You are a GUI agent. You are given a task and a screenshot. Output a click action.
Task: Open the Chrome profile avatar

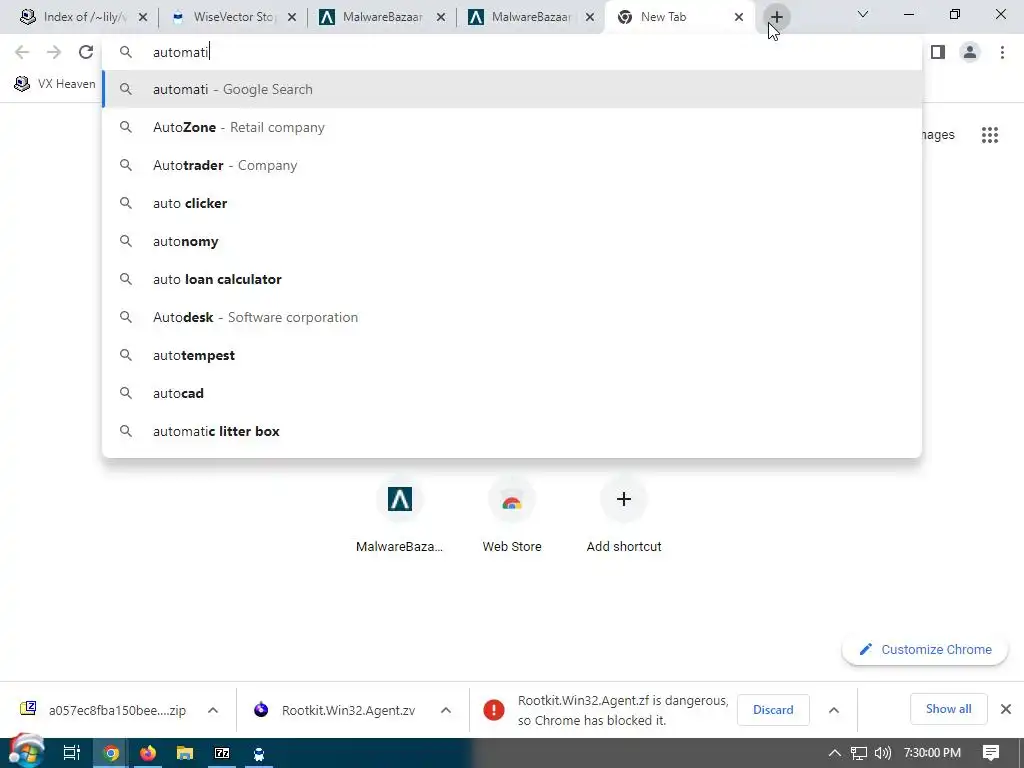970,52
